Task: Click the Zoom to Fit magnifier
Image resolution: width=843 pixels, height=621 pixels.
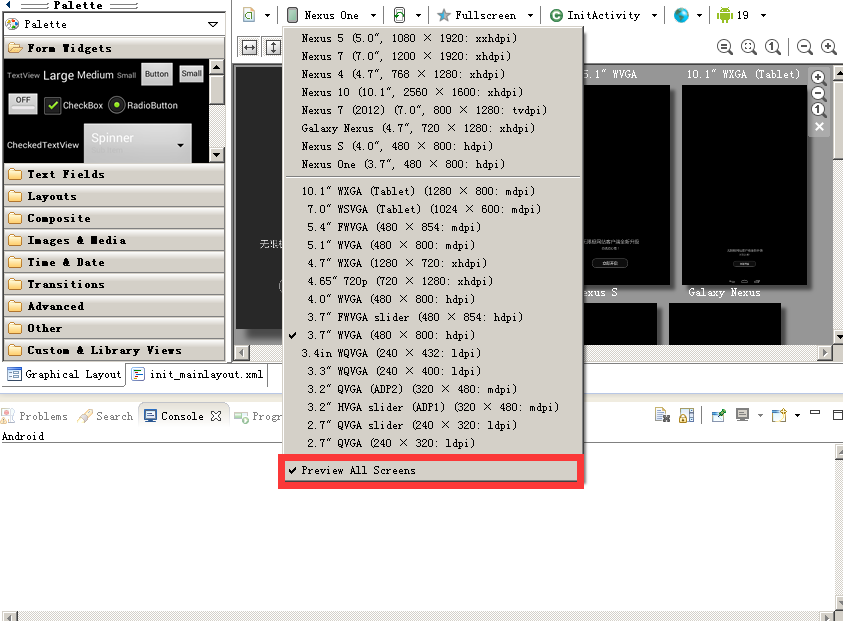Action: [748, 47]
